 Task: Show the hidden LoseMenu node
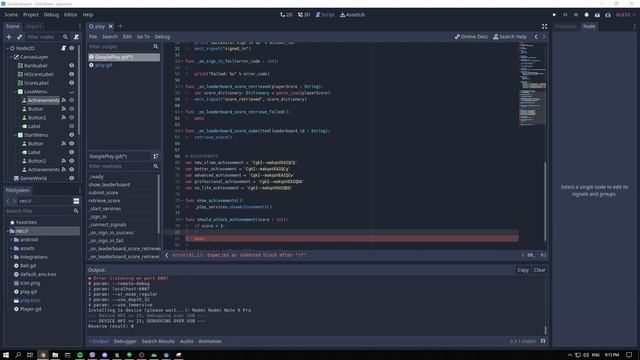[72, 92]
